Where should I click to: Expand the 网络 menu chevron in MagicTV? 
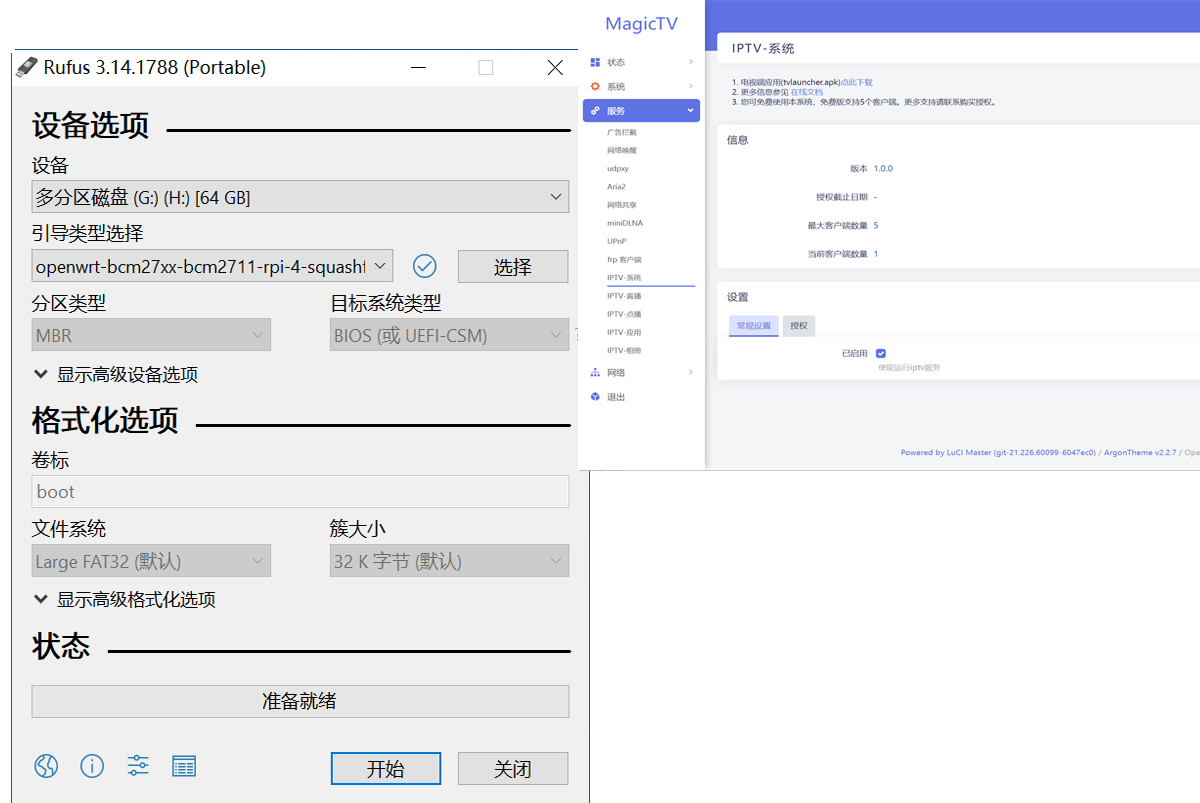coord(690,372)
